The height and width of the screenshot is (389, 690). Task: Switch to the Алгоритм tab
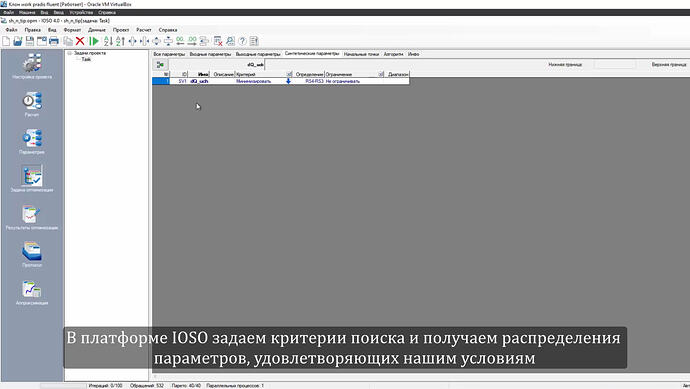[393, 54]
